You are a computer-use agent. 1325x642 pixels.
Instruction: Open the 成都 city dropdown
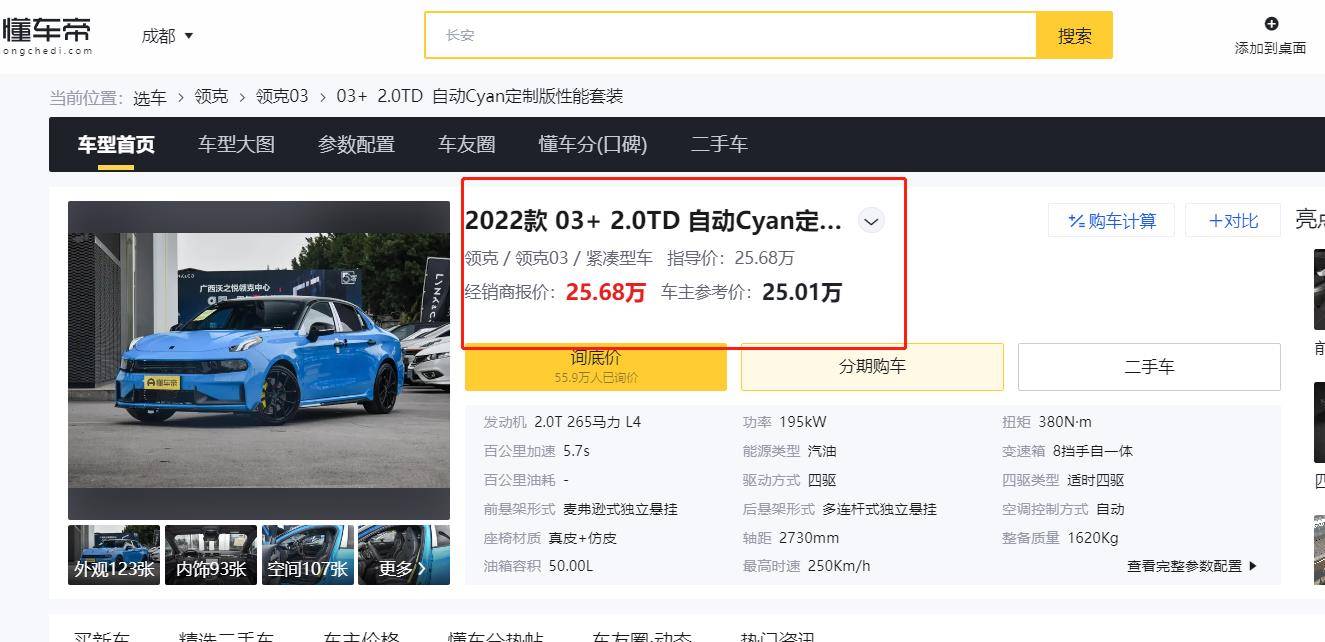coord(167,36)
